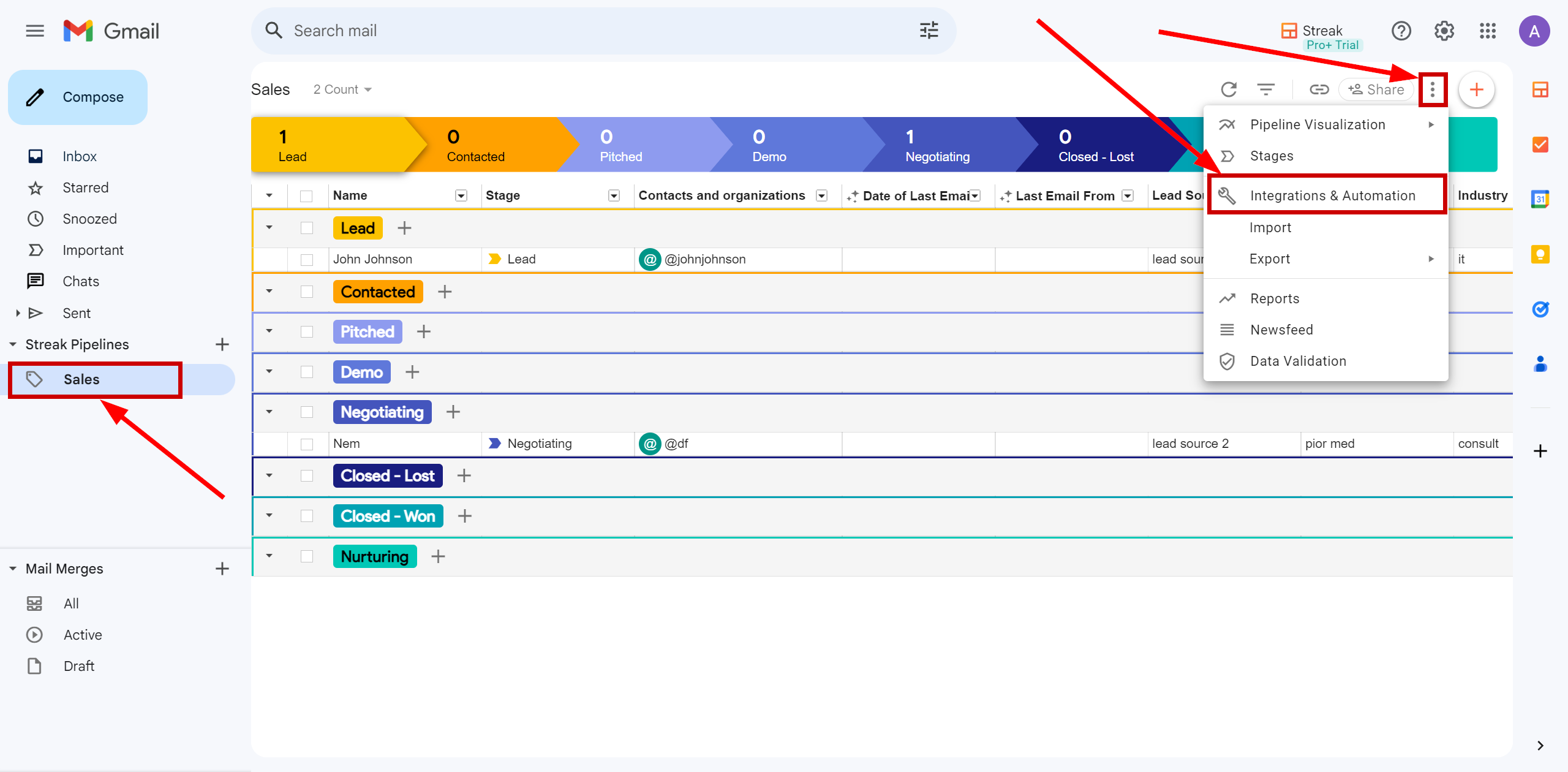This screenshot has height=772, width=1568.
Task: Select the checkbox next to John Johnson
Action: click(x=307, y=259)
